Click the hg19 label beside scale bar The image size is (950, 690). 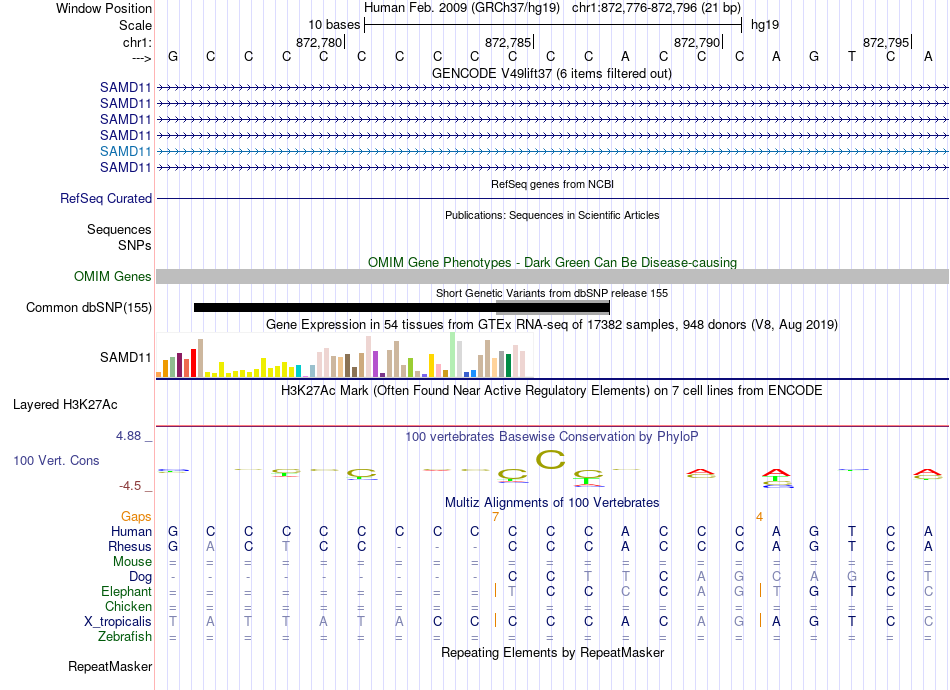coord(765,25)
